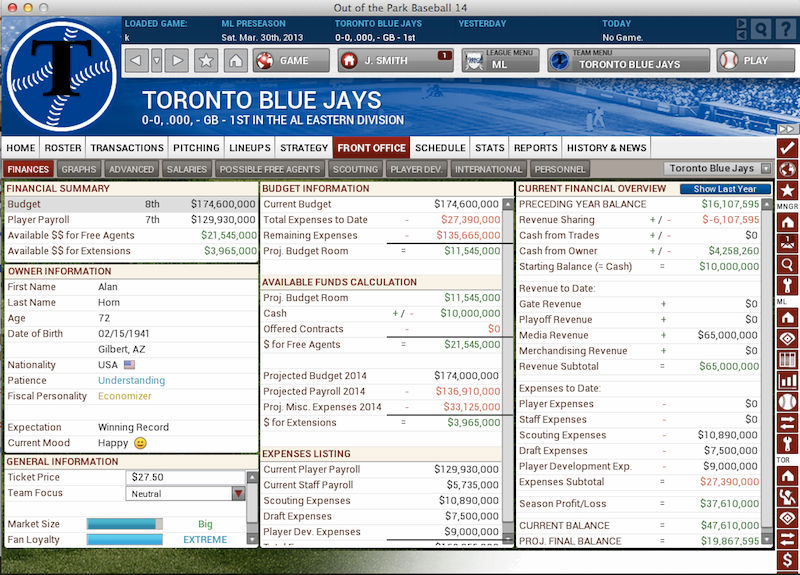This screenshot has height=575, width=800.
Task: Open the PERSONNEL sub-tab
Action: [559, 169]
